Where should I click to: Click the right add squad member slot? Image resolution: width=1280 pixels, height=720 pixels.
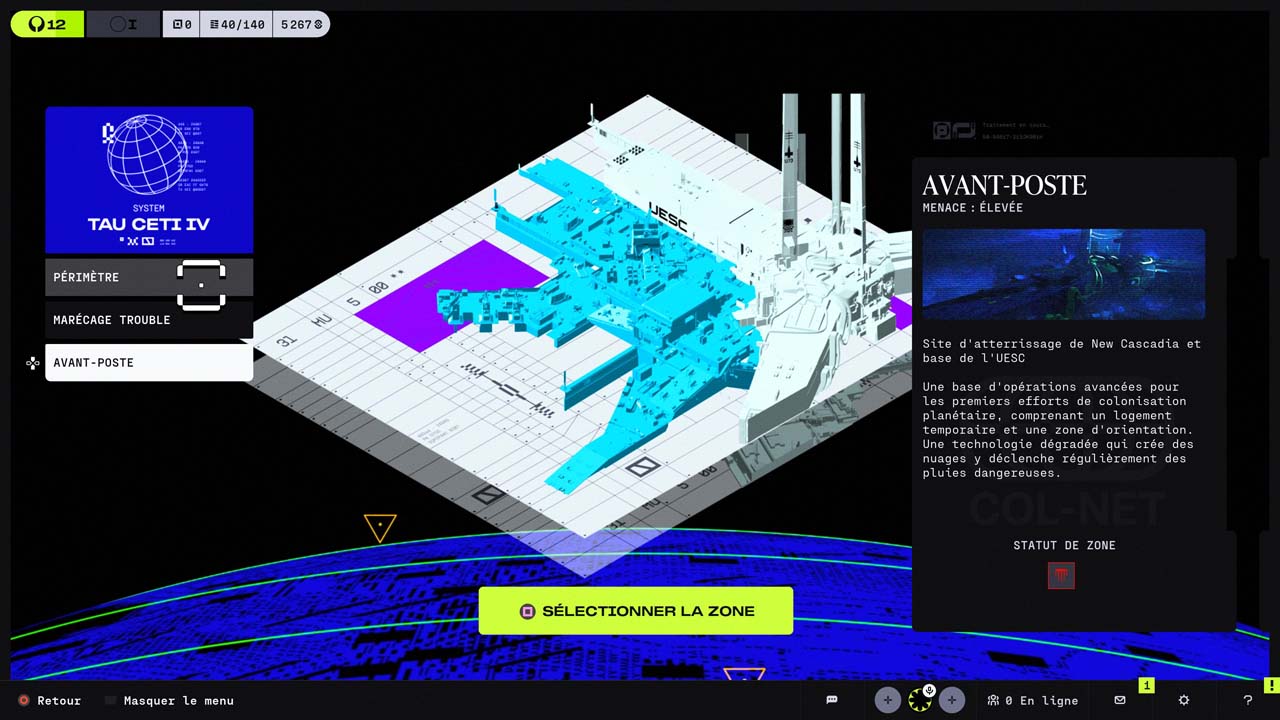[951, 700]
